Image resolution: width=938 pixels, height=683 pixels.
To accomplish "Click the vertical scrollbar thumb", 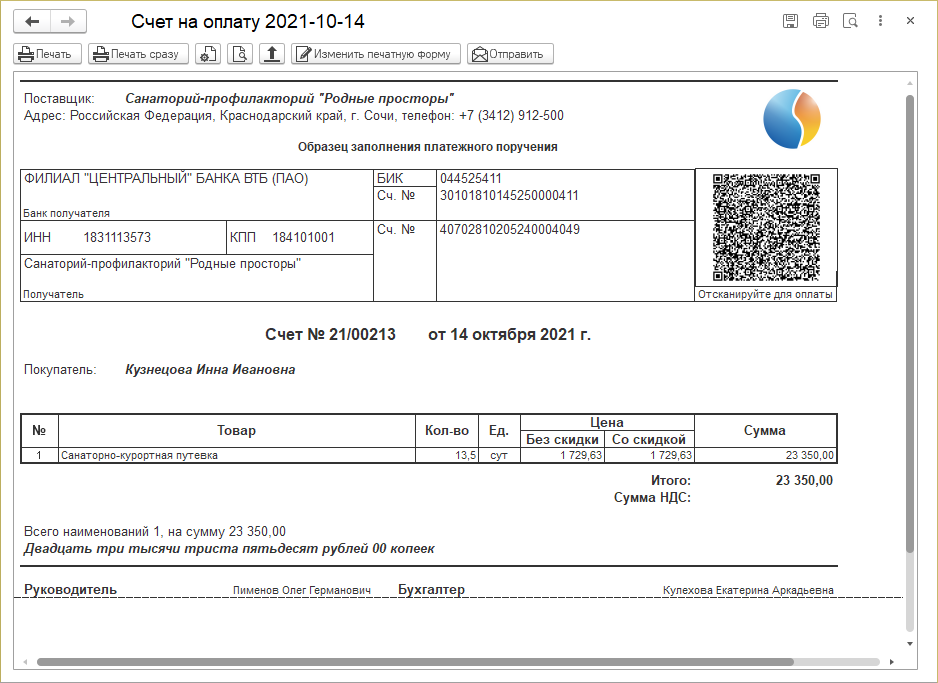I will [x=910, y=323].
